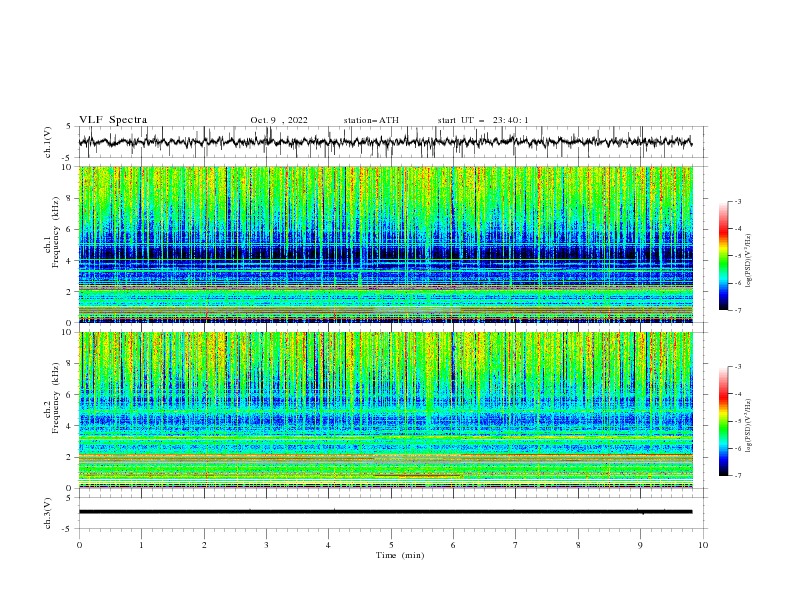This screenshot has width=792, height=612.
Task: Click the ch.3 flat voltage trace
Action: [x=385, y=512]
